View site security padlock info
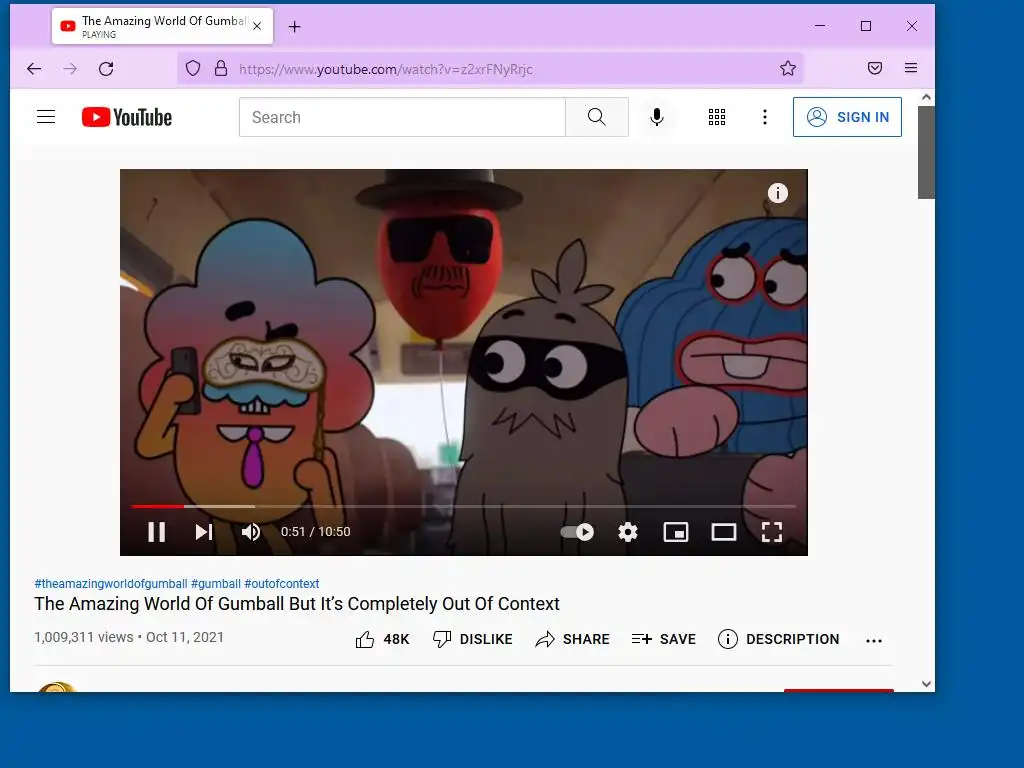 [x=221, y=69]
